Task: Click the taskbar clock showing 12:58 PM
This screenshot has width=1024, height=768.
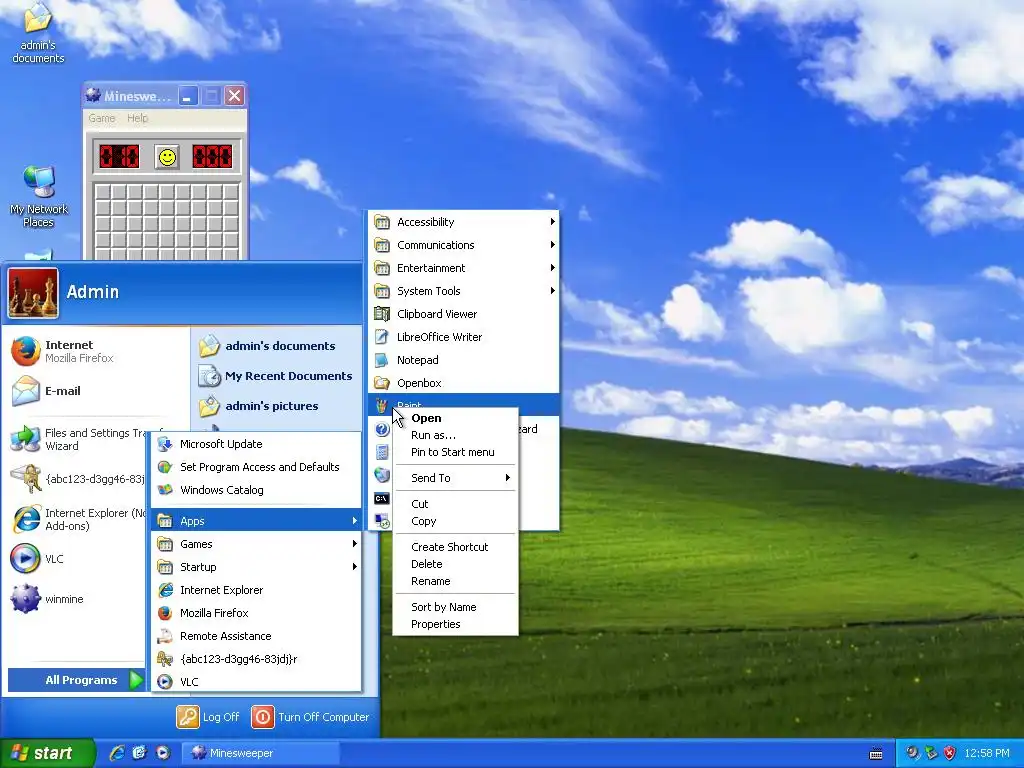Action: tap(987, 753)
